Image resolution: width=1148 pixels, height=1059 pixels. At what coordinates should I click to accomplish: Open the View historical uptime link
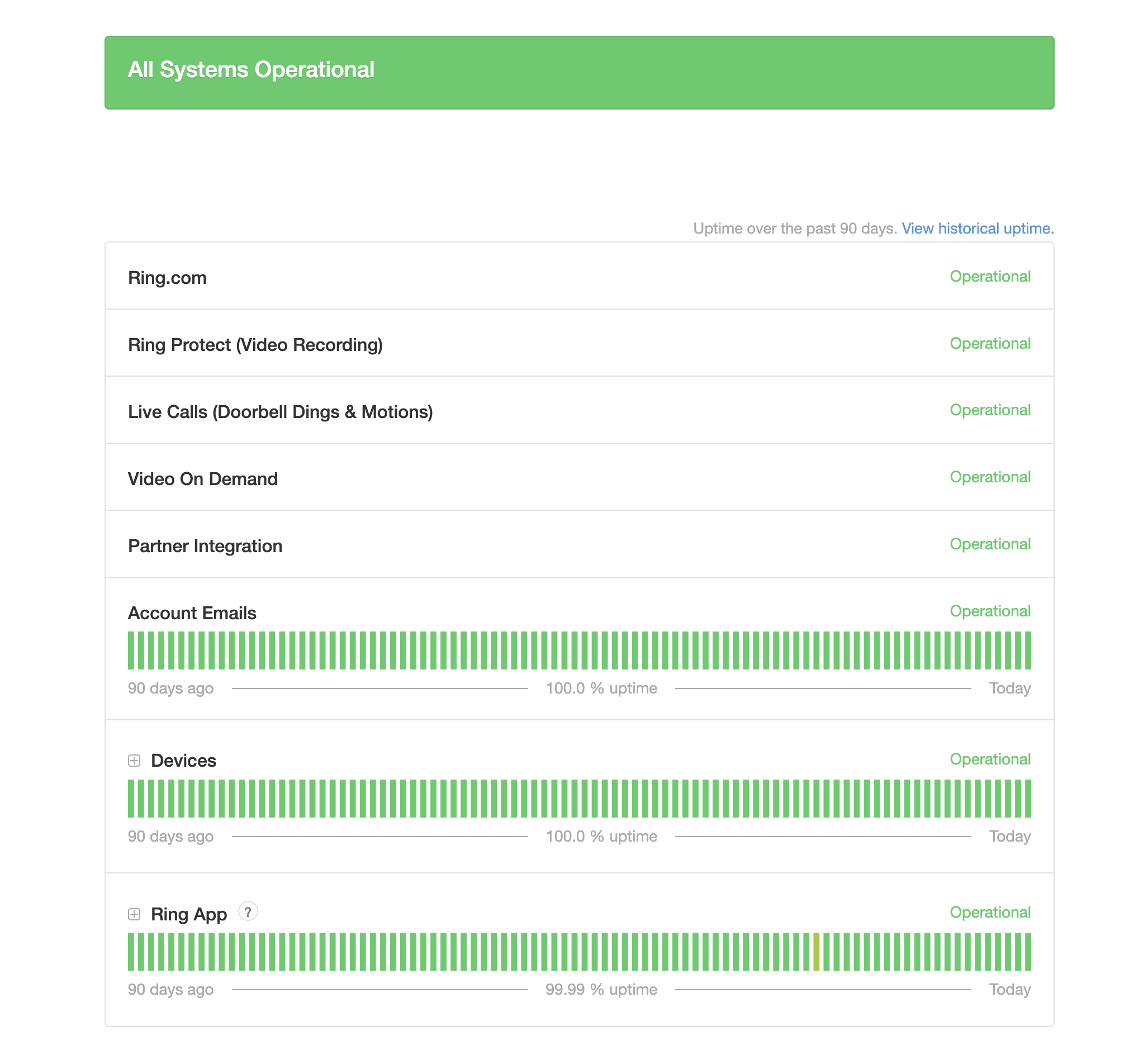977,229
